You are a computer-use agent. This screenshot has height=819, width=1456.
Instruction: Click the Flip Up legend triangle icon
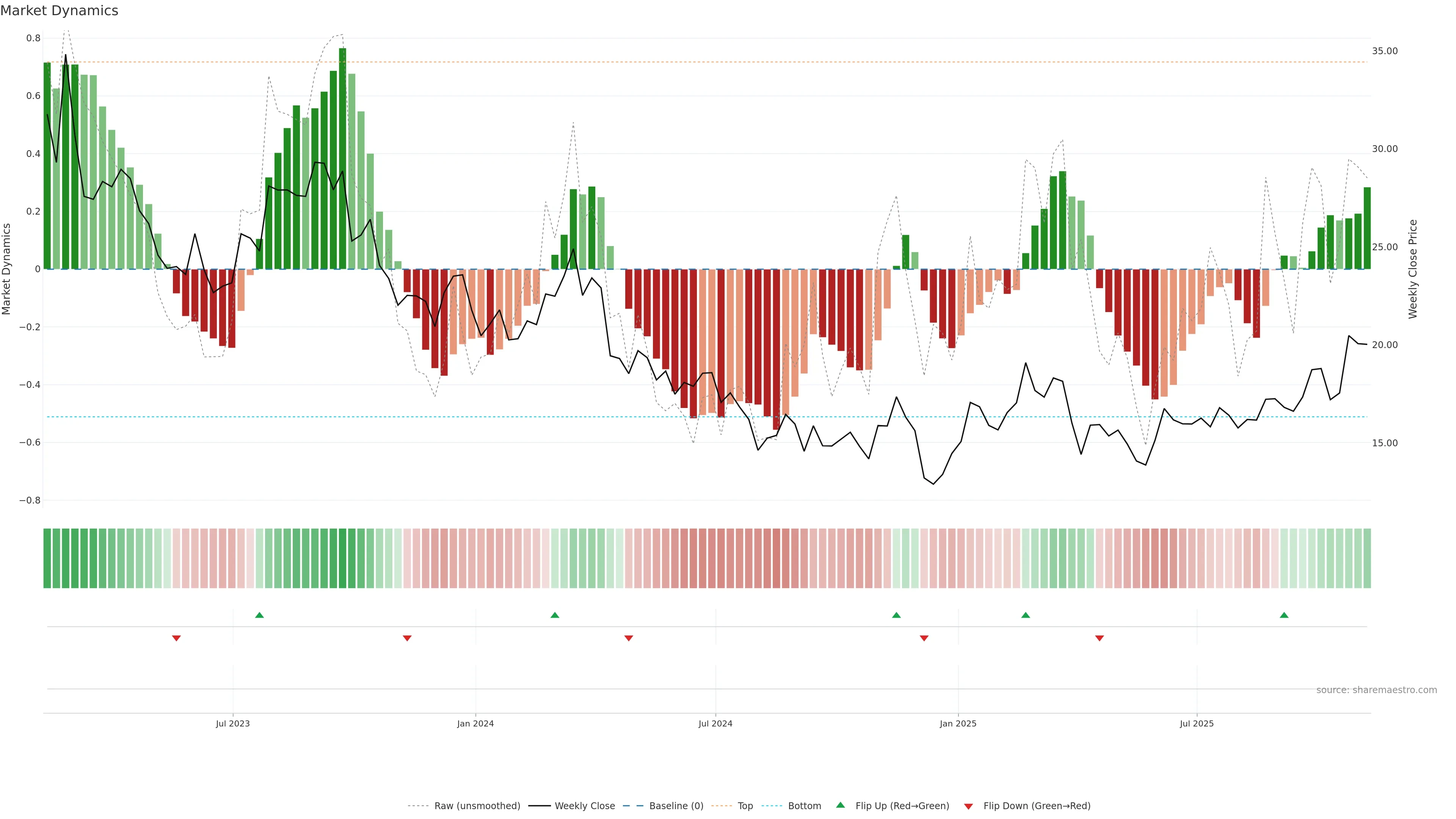pyautogui.click(x=841, y=805)
